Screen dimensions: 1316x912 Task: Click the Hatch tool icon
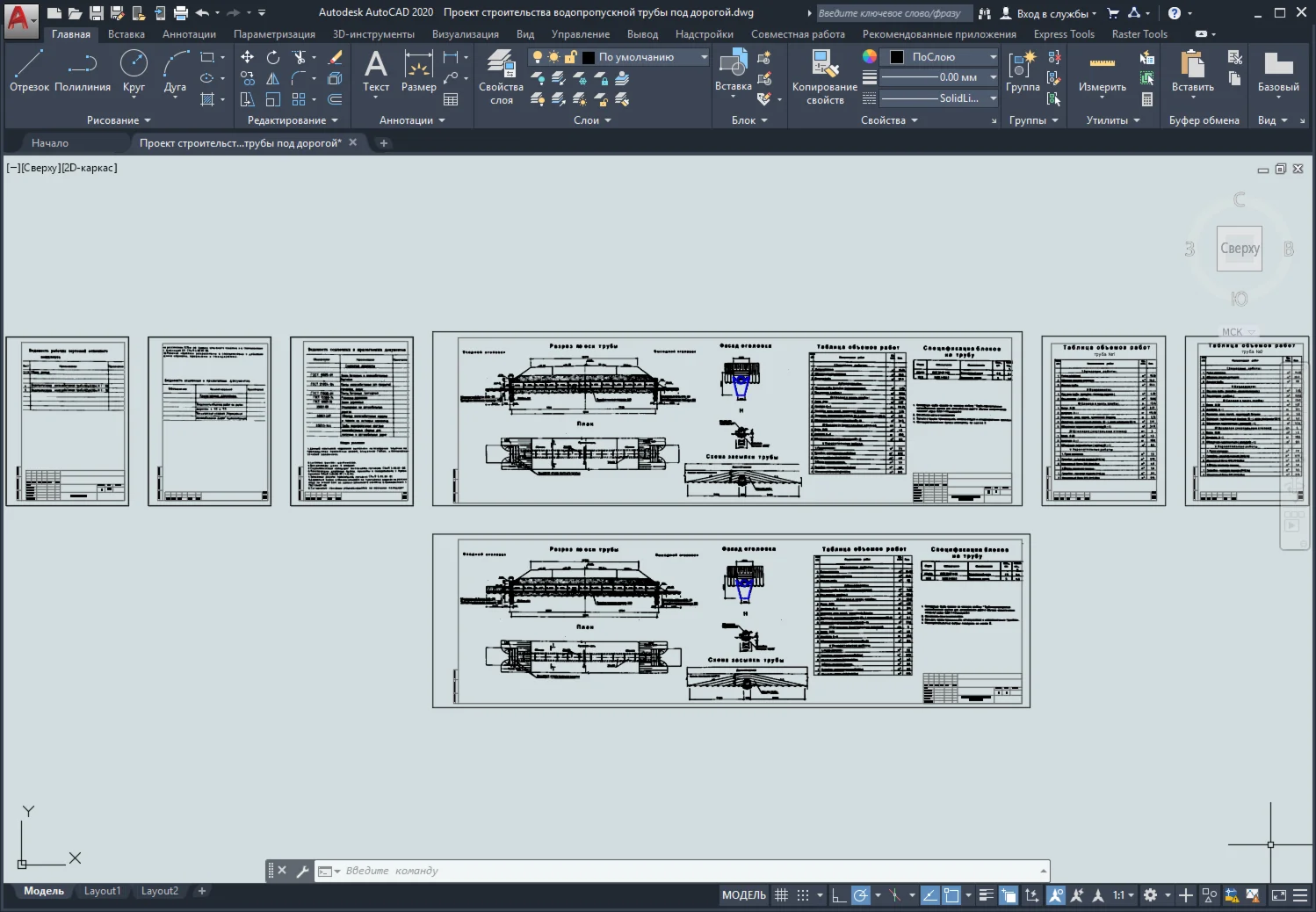point(207,99)
